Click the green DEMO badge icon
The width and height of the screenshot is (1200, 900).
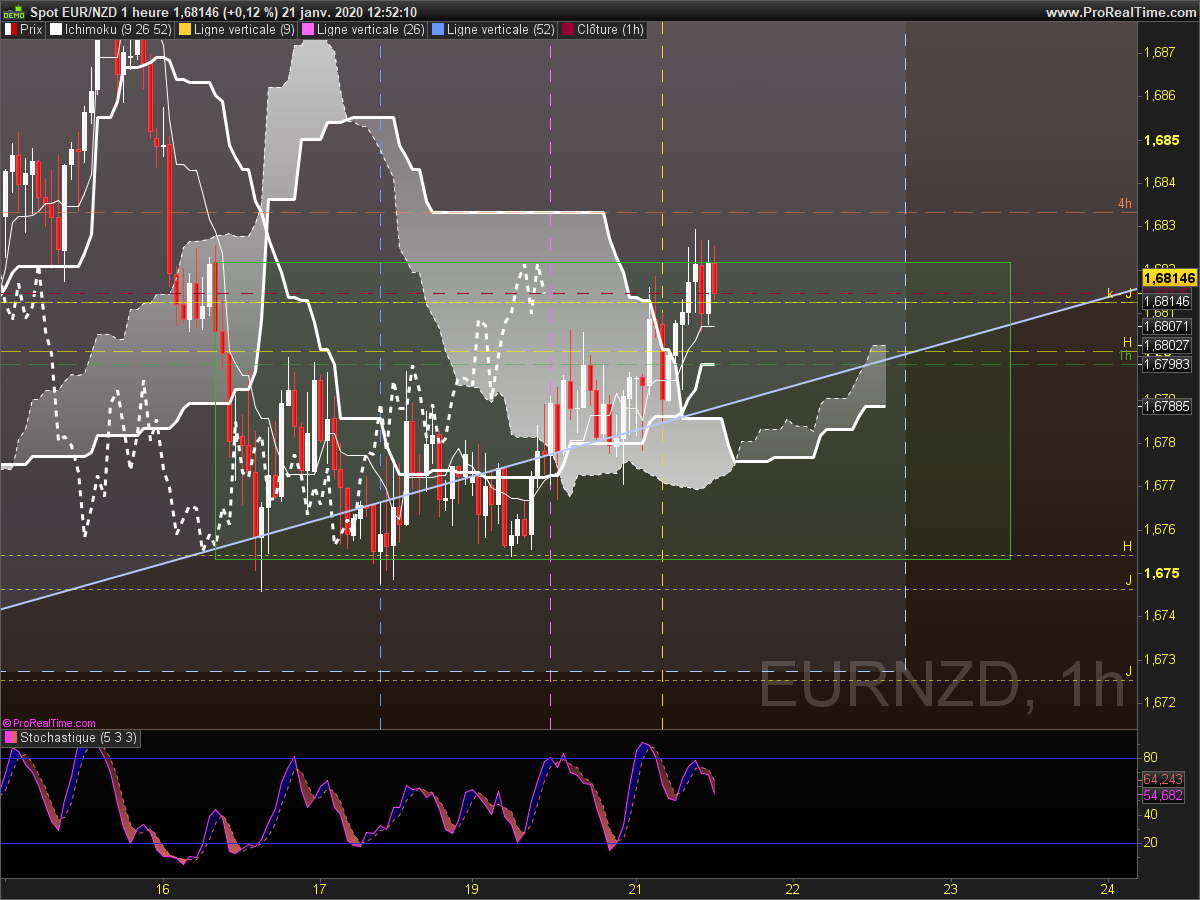coord(14,12)
